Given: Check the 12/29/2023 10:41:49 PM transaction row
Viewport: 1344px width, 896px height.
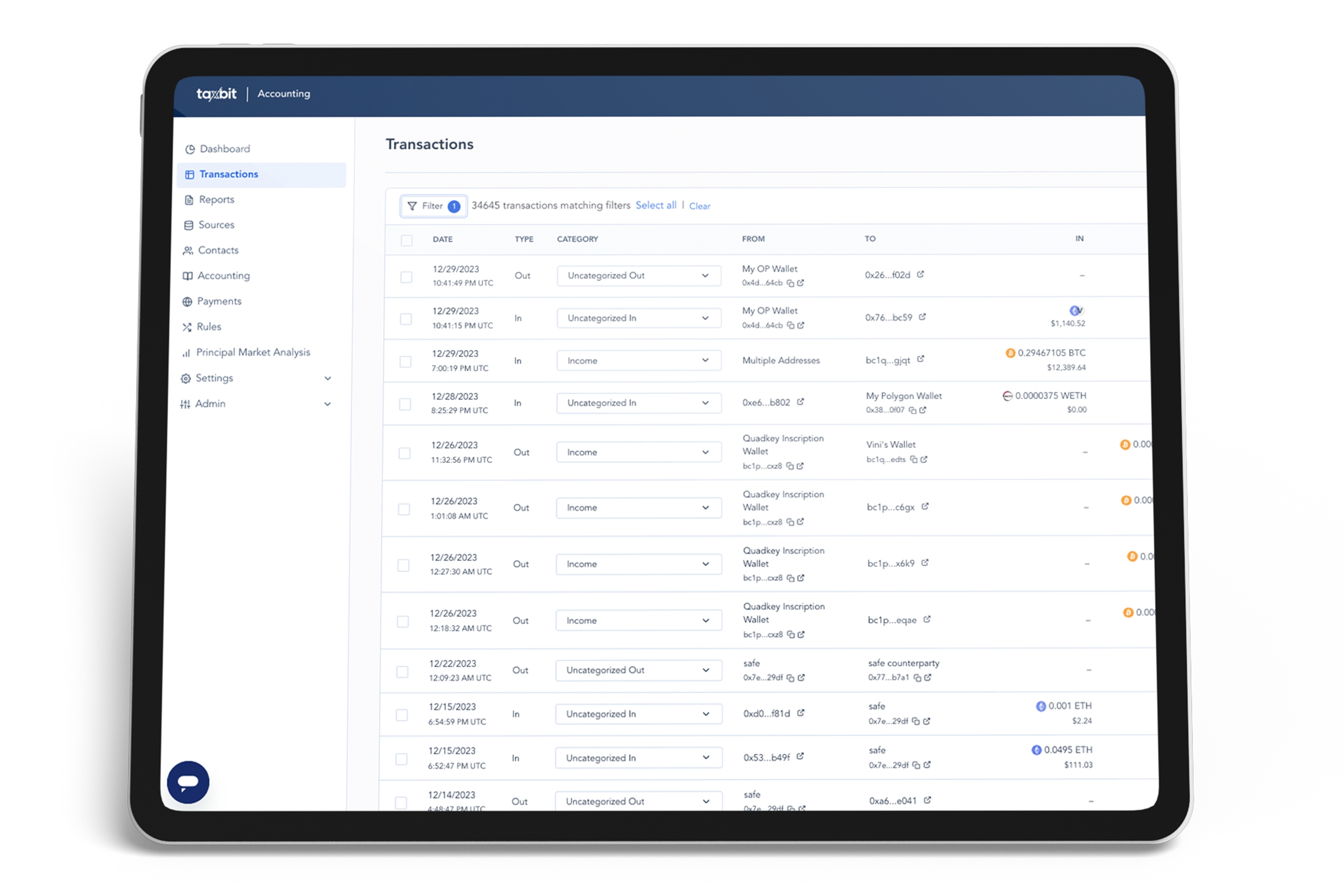Looking at the screenshot, I should coord(406,277).
